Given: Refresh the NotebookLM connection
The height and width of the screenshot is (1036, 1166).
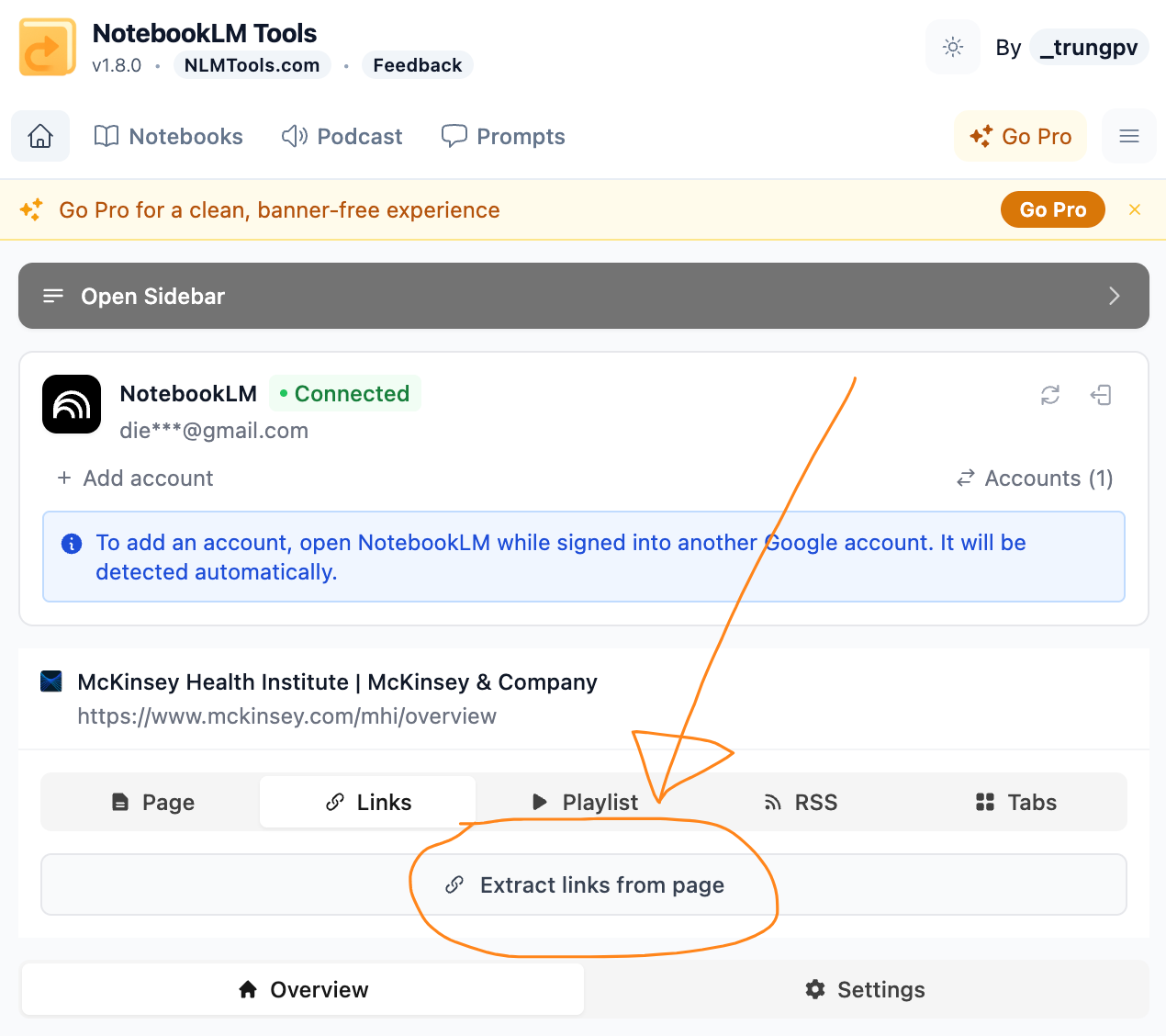Looking at the screenshot, I should (x=1050, y=395).
